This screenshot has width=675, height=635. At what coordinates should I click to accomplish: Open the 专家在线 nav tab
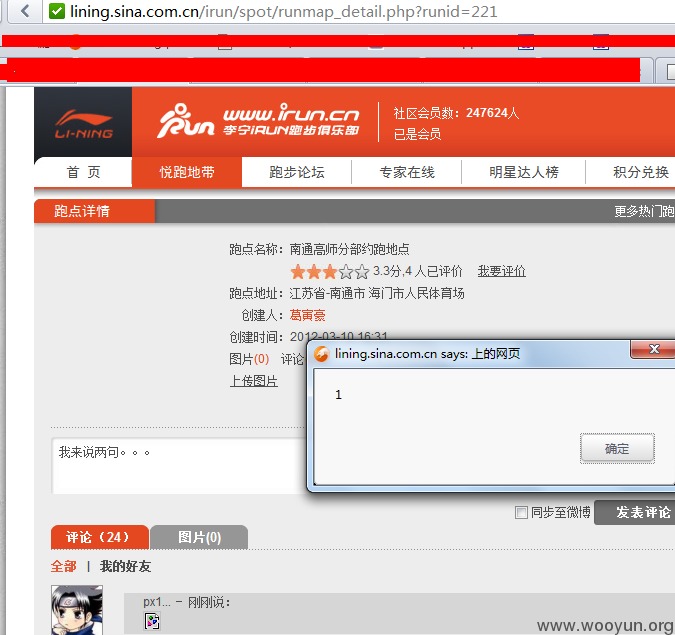click(x=407, y=172)
